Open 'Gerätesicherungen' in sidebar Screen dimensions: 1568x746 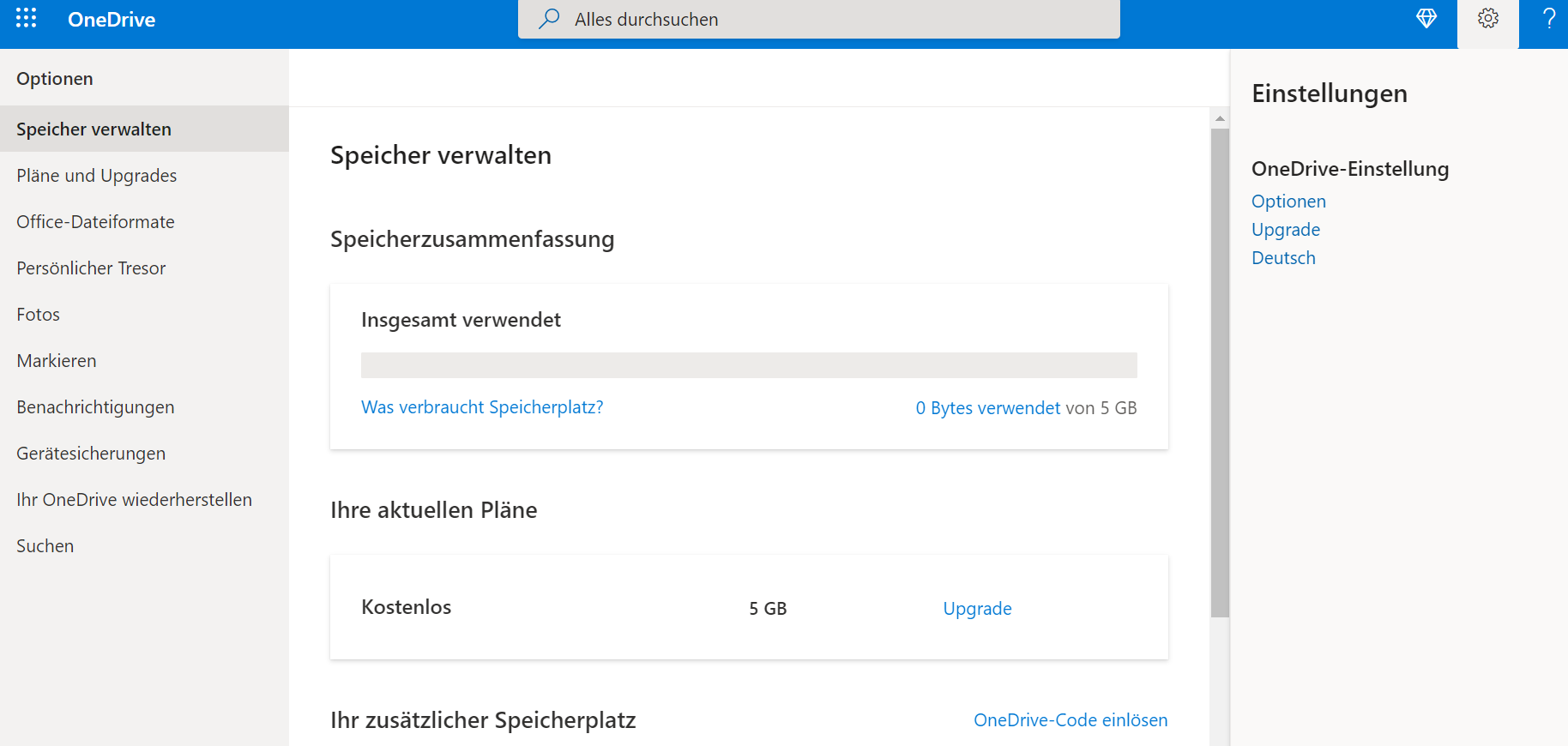click(x=144, y=453)
